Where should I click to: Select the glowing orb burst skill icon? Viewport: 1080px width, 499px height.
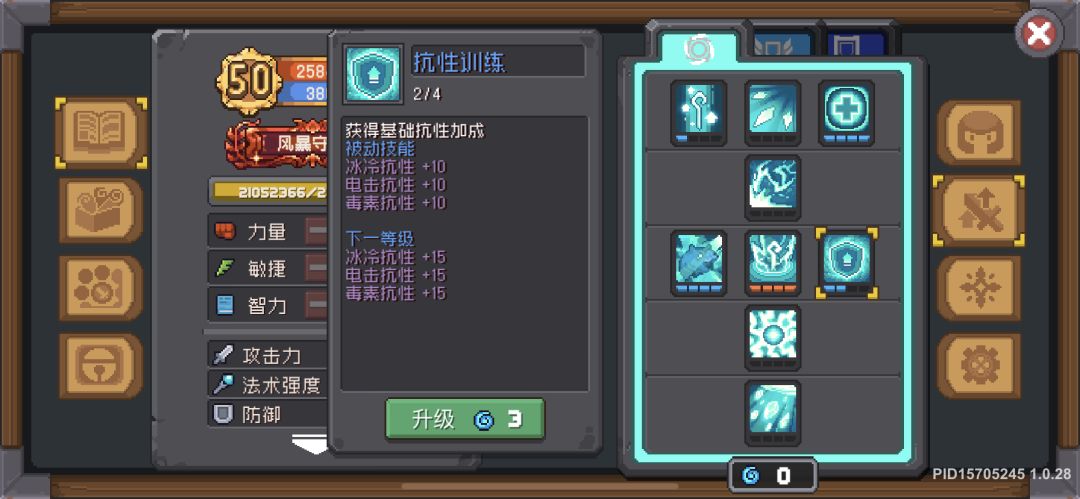pos(772,338)
